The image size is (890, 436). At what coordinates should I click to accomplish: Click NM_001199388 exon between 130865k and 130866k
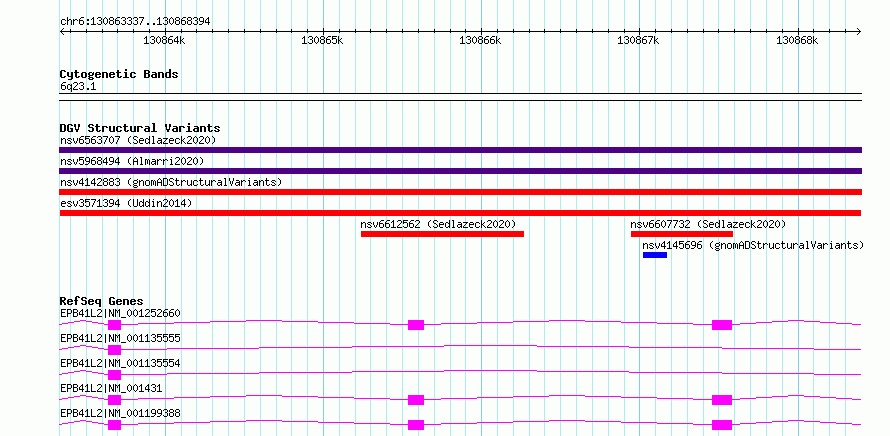(416, 425)
